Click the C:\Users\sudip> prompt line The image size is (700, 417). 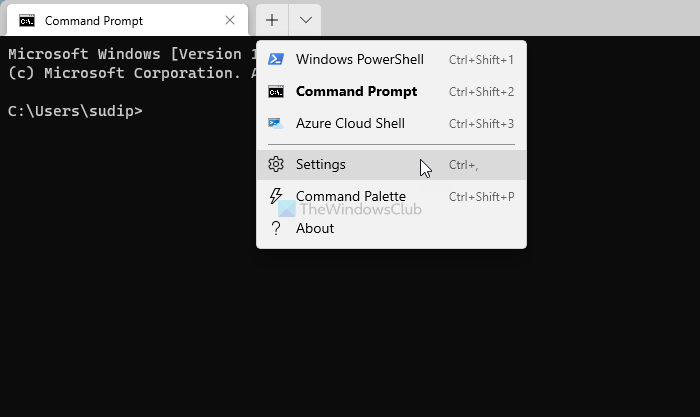[75, 110]
